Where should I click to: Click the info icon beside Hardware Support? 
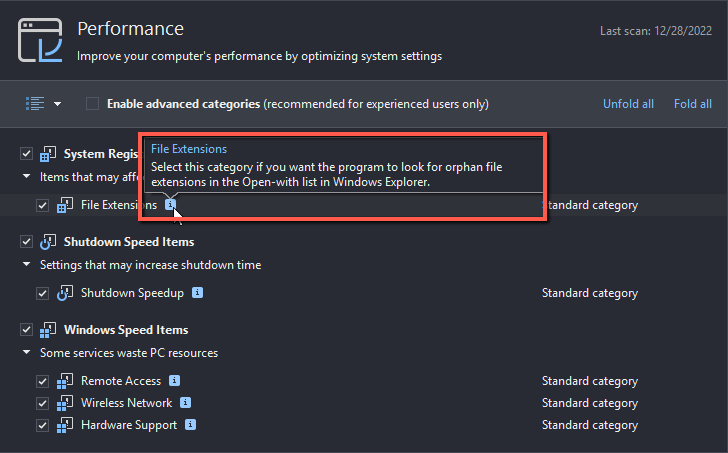pos(190,424)
